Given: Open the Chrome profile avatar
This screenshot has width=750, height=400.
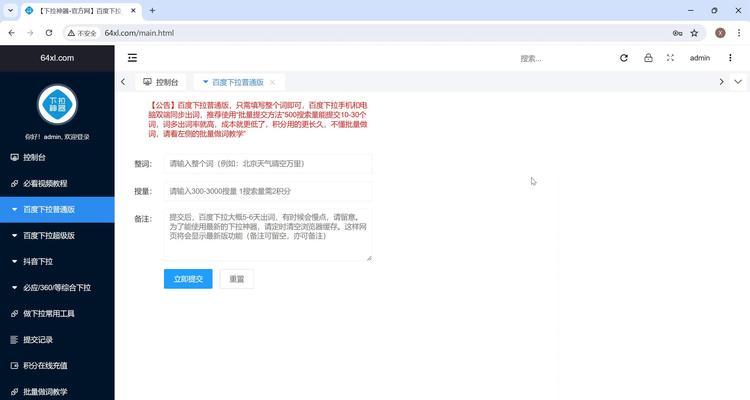Looking at the screenshot, I should point(720,33).
